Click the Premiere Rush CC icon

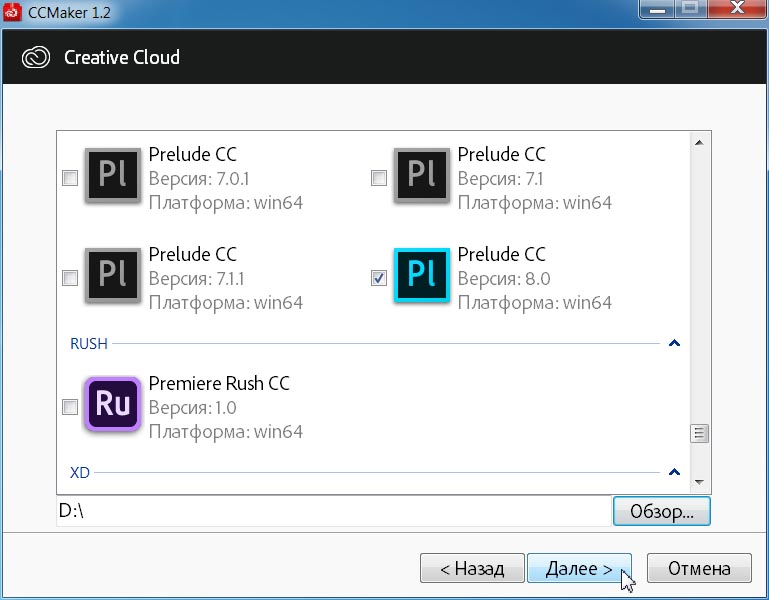point(113,405)
